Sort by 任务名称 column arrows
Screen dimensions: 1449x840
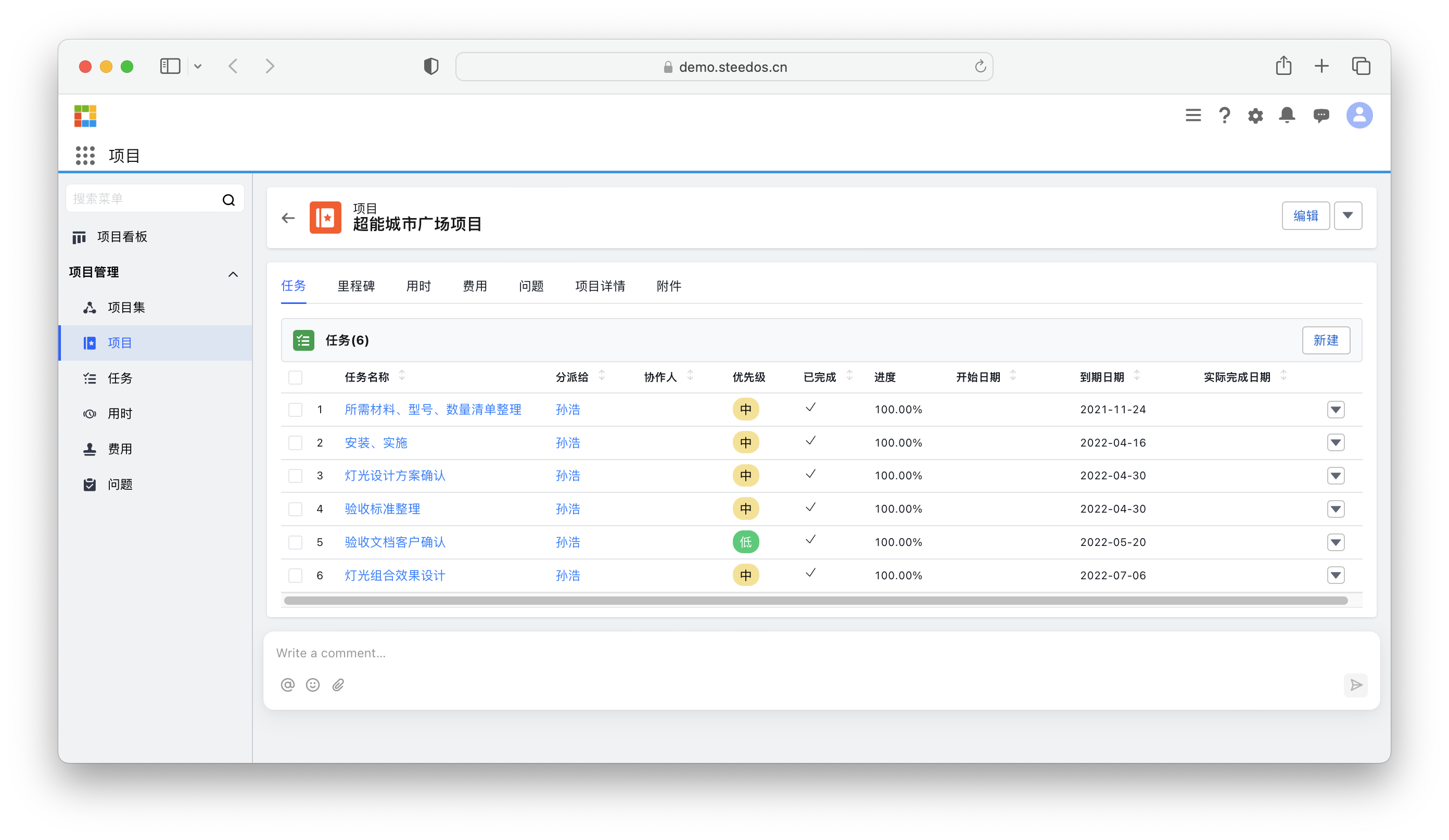[x=402, y=376]
